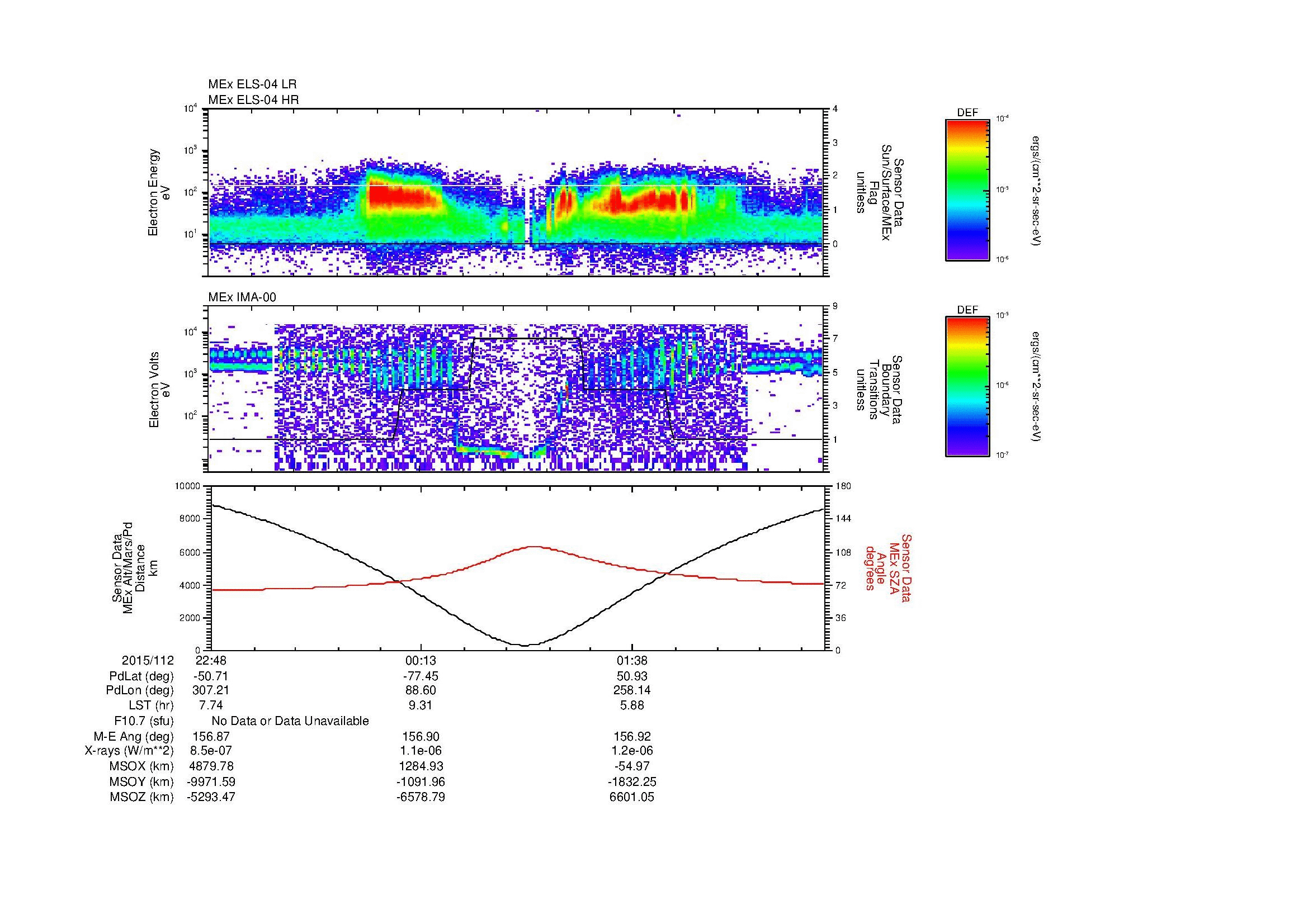Click MSOZ value -6578.79
The height and width of the screenshot is (924, 1308).
click(x=421, y=797)
